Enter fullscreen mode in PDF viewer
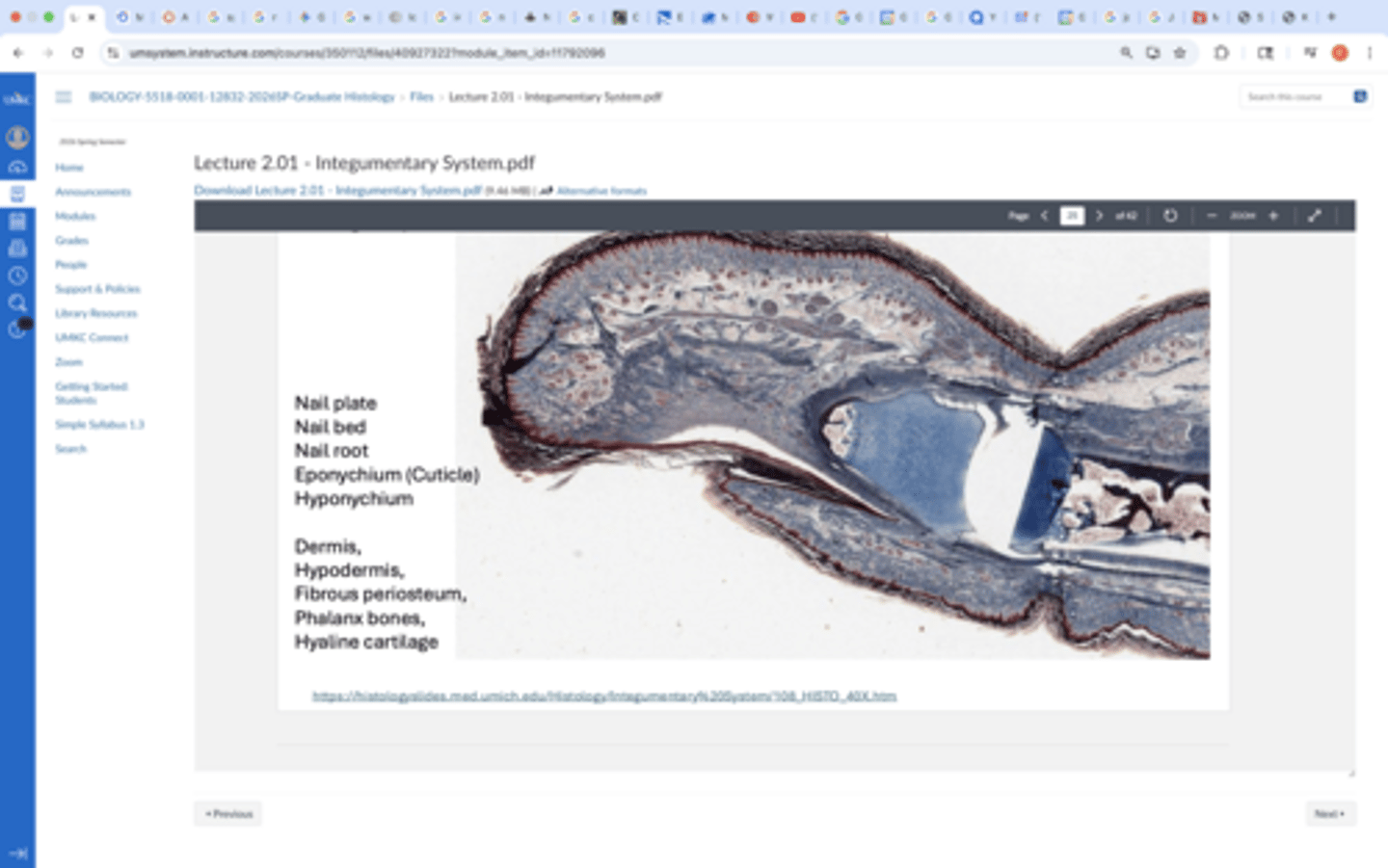Screen dimensions: 1388x868 (x=1314, y=216)
